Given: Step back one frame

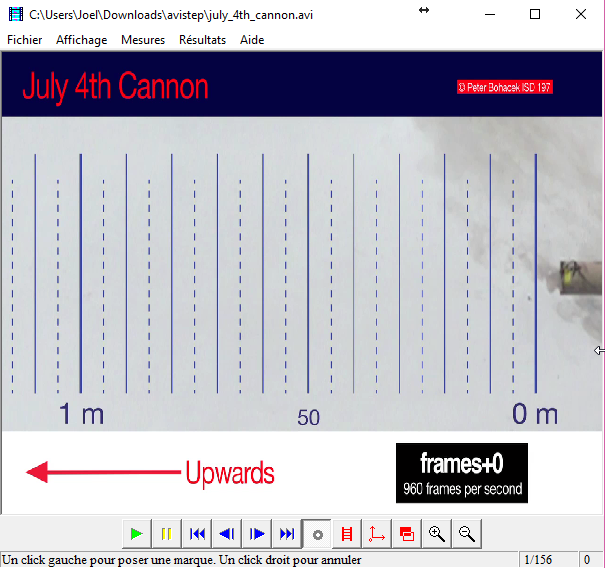Looking at the screenshot, I should coord(227,534).
